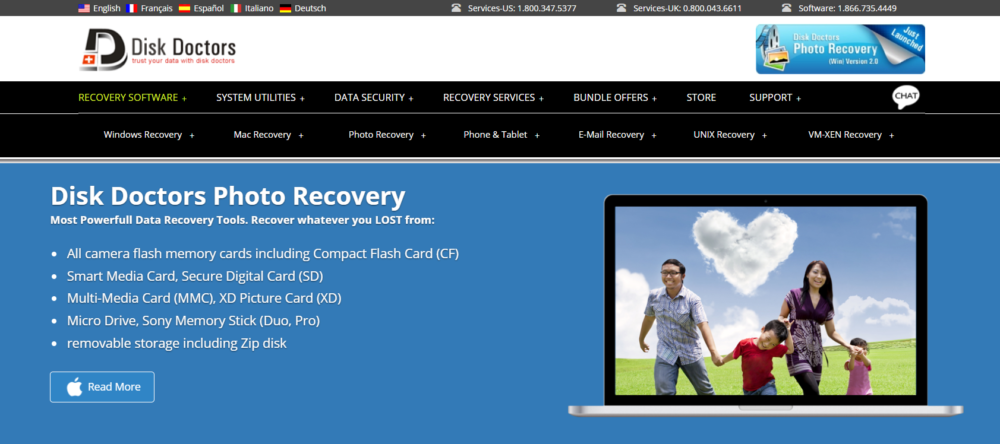Select UNIX Recovery submenu item
Viewport: 1000px width, 444px height.
click(724, 135)
